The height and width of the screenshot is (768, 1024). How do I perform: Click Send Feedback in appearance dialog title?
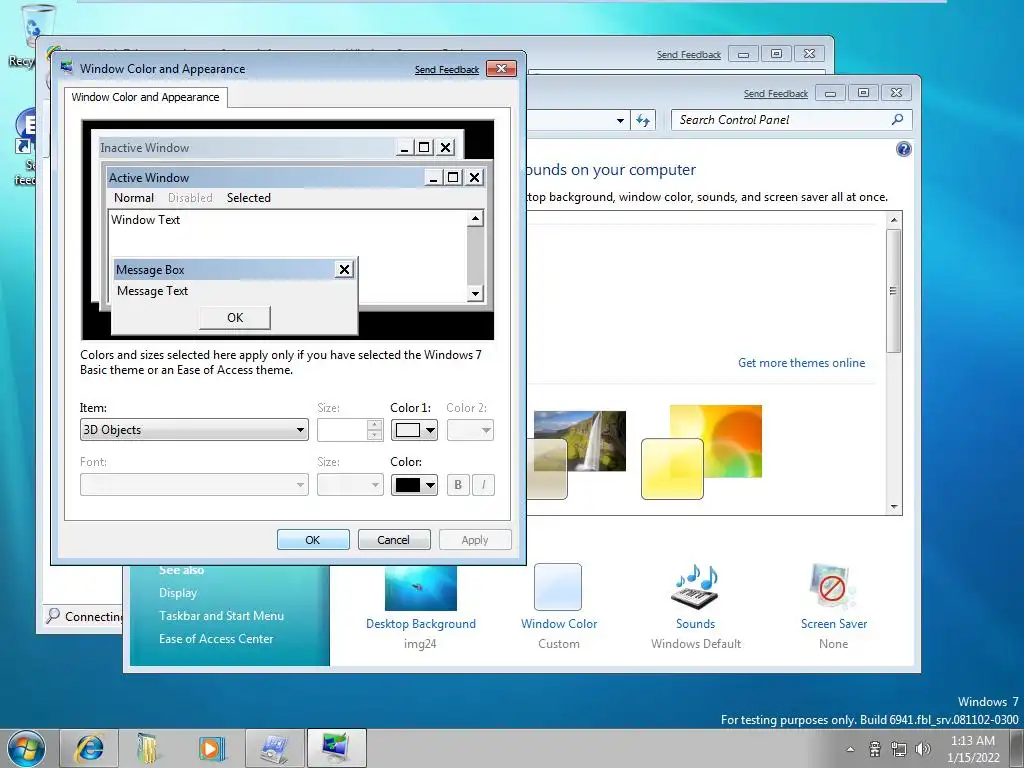point(447,69)
